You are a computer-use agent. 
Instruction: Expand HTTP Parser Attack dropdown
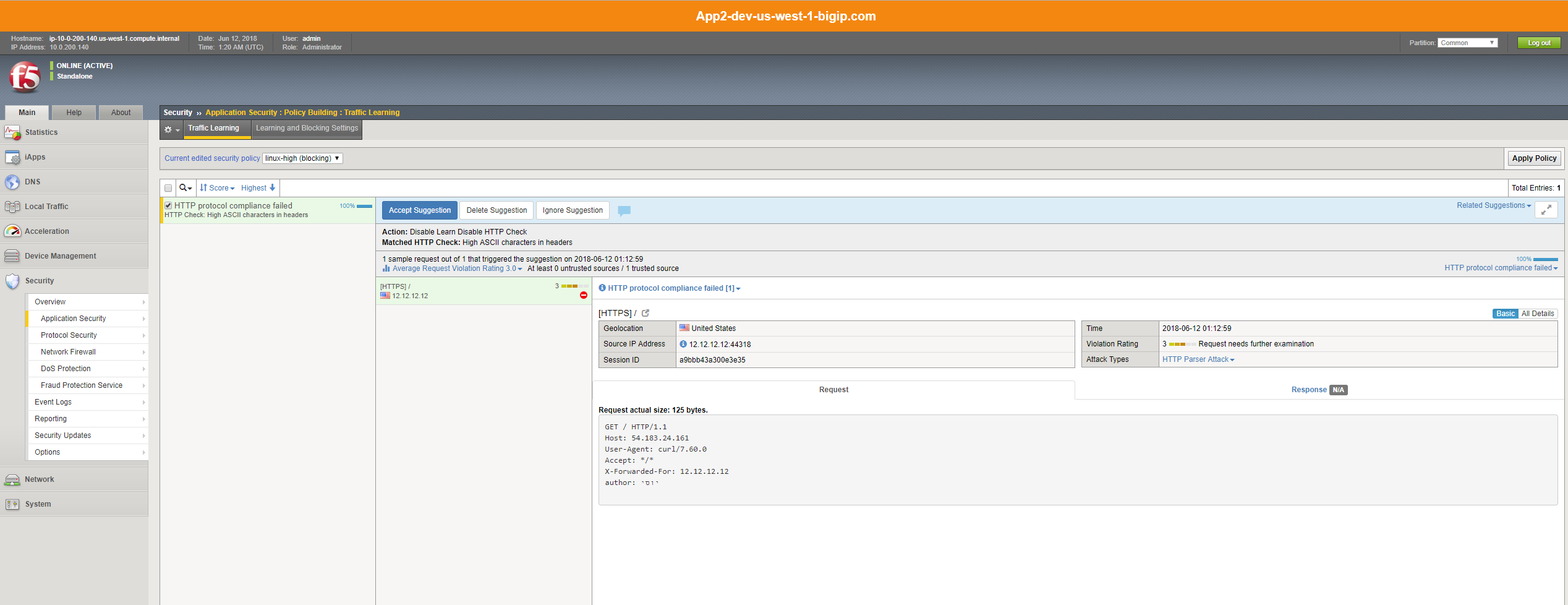(x=1198, y=359)
